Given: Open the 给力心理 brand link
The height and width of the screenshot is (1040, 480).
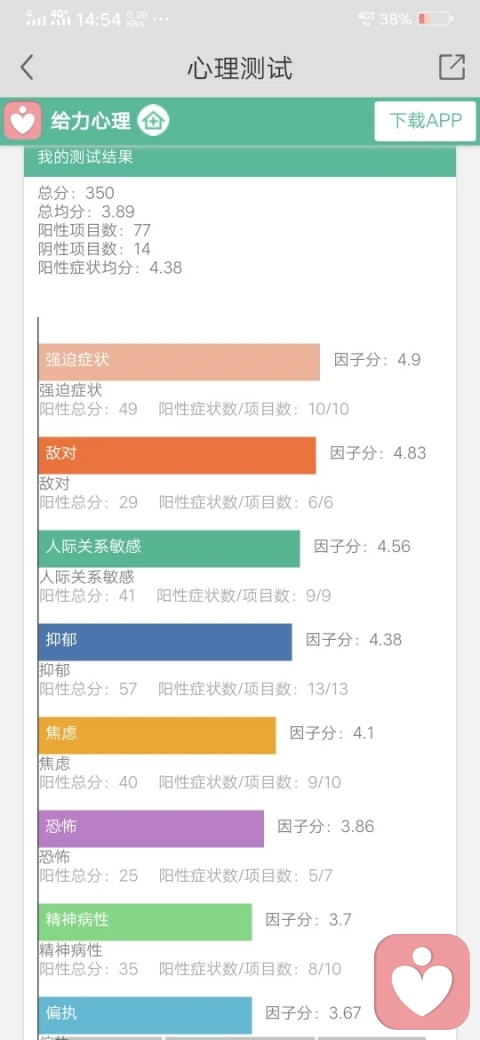Looking at the screenshot, I should pos(91,121).
